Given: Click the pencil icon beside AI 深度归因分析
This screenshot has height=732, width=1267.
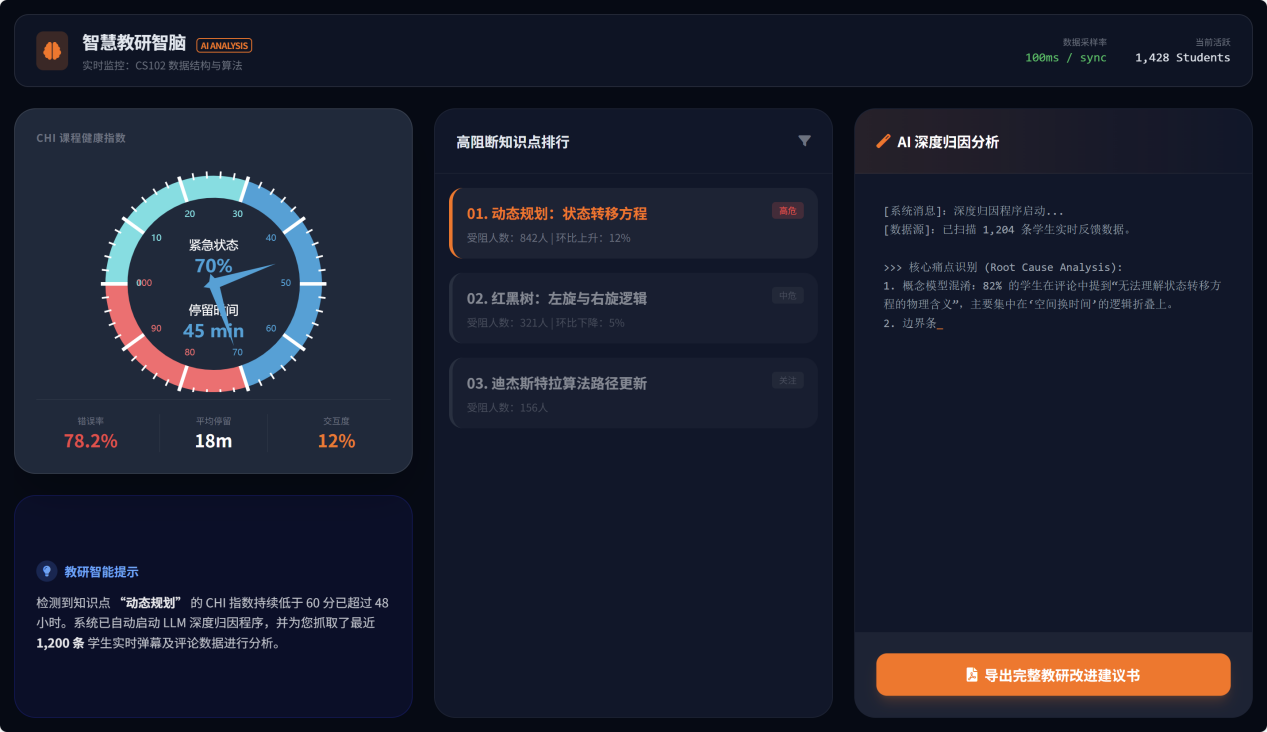Looking at the screenshot, I should (x=883, y=142).
